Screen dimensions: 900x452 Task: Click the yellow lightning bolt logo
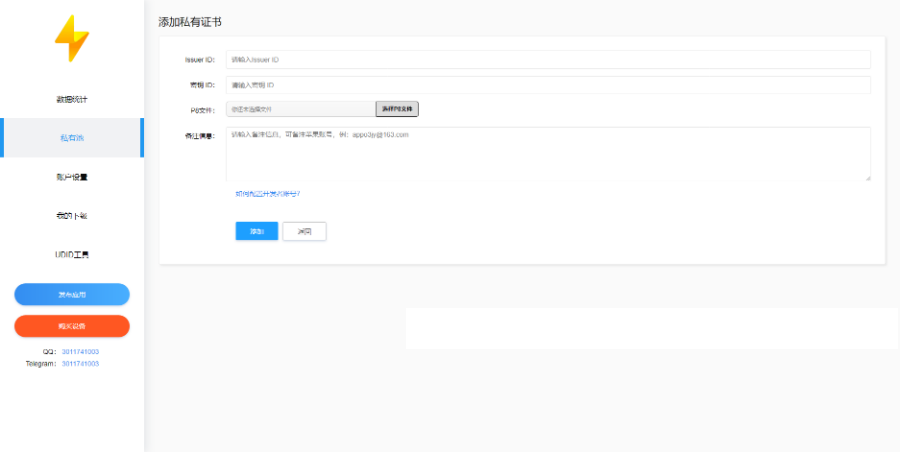coord(72,38)
